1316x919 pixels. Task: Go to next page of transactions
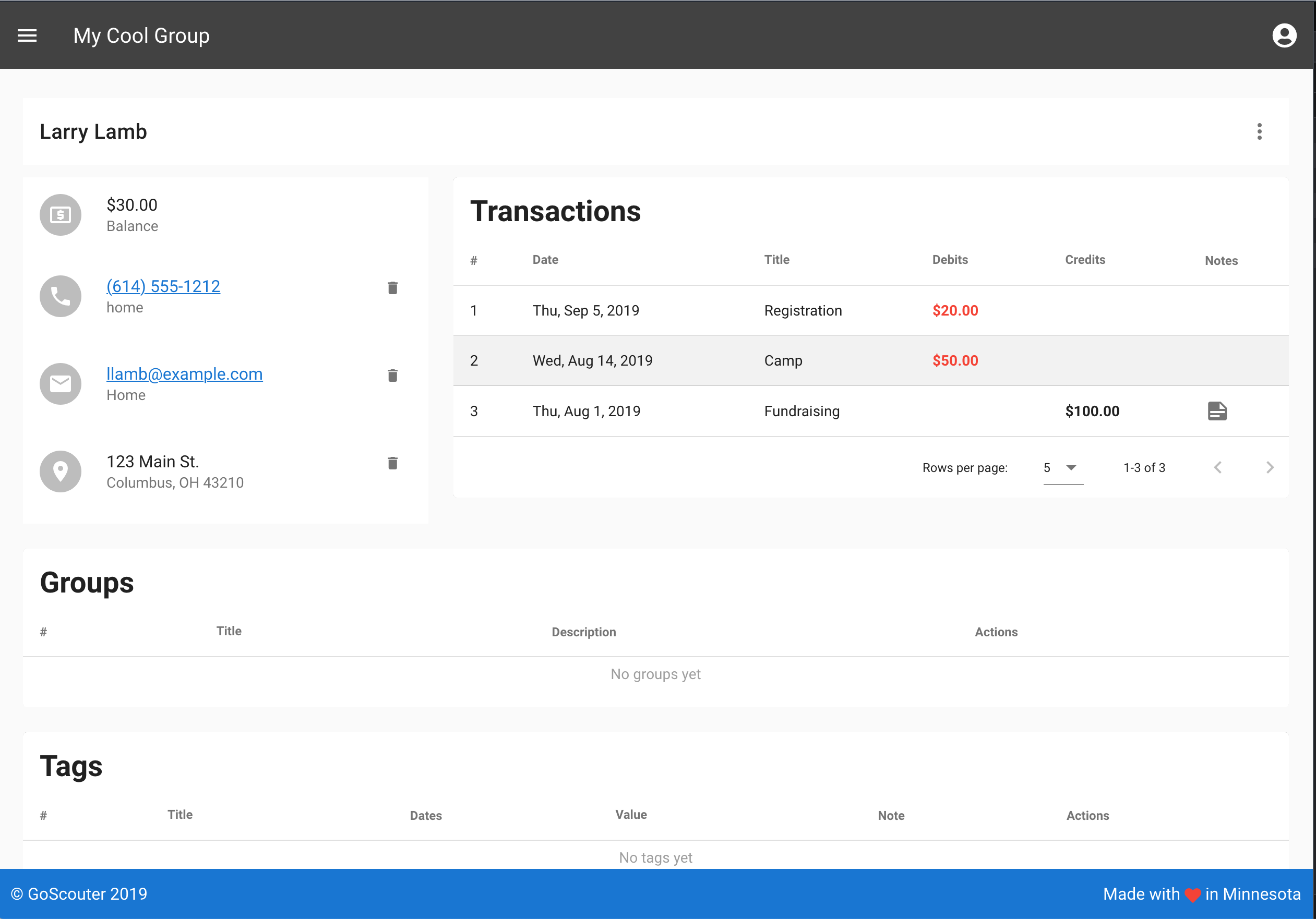1270,467
